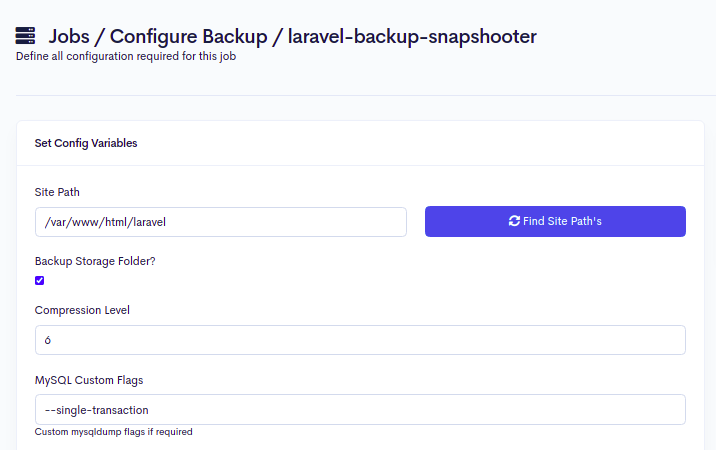Image resolution: width=716 pixels, height=450 pixels.
Task: Click the "Set Config Variables" card heading
Action: tap(86, 143)
